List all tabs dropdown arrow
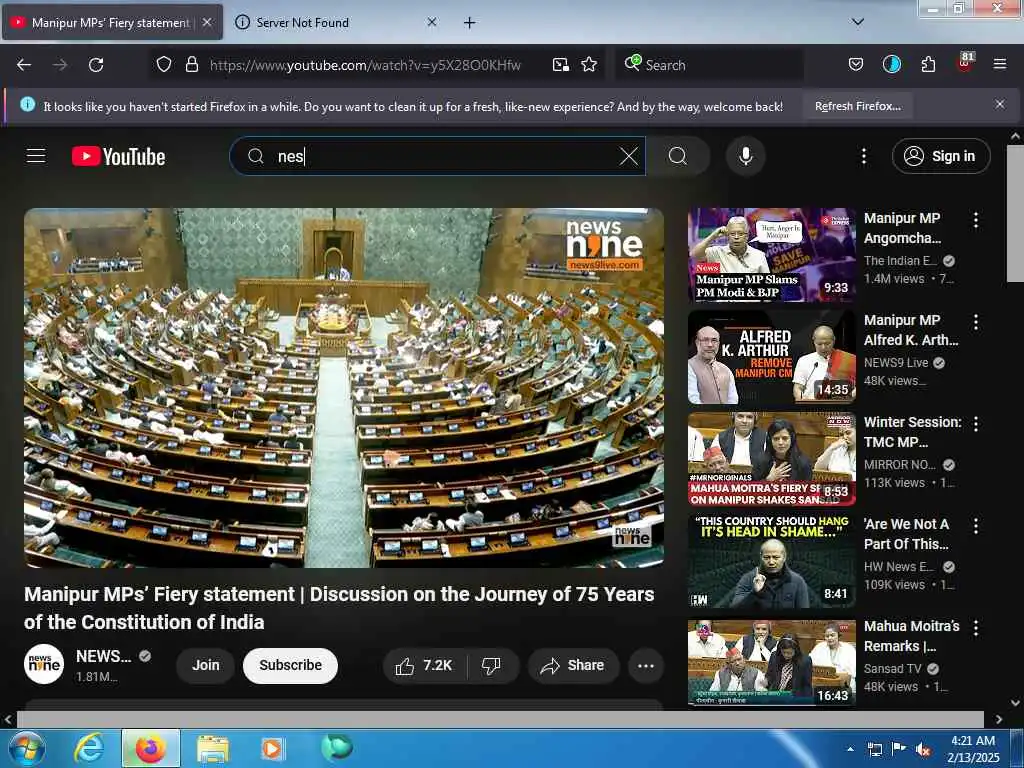1024x768 pixels. coord(857,22)
